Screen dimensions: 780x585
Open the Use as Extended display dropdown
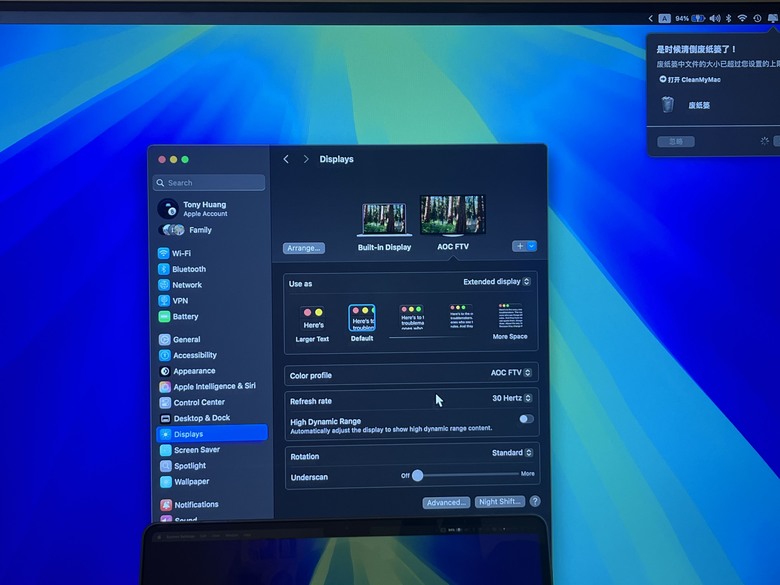click(497, 282)
